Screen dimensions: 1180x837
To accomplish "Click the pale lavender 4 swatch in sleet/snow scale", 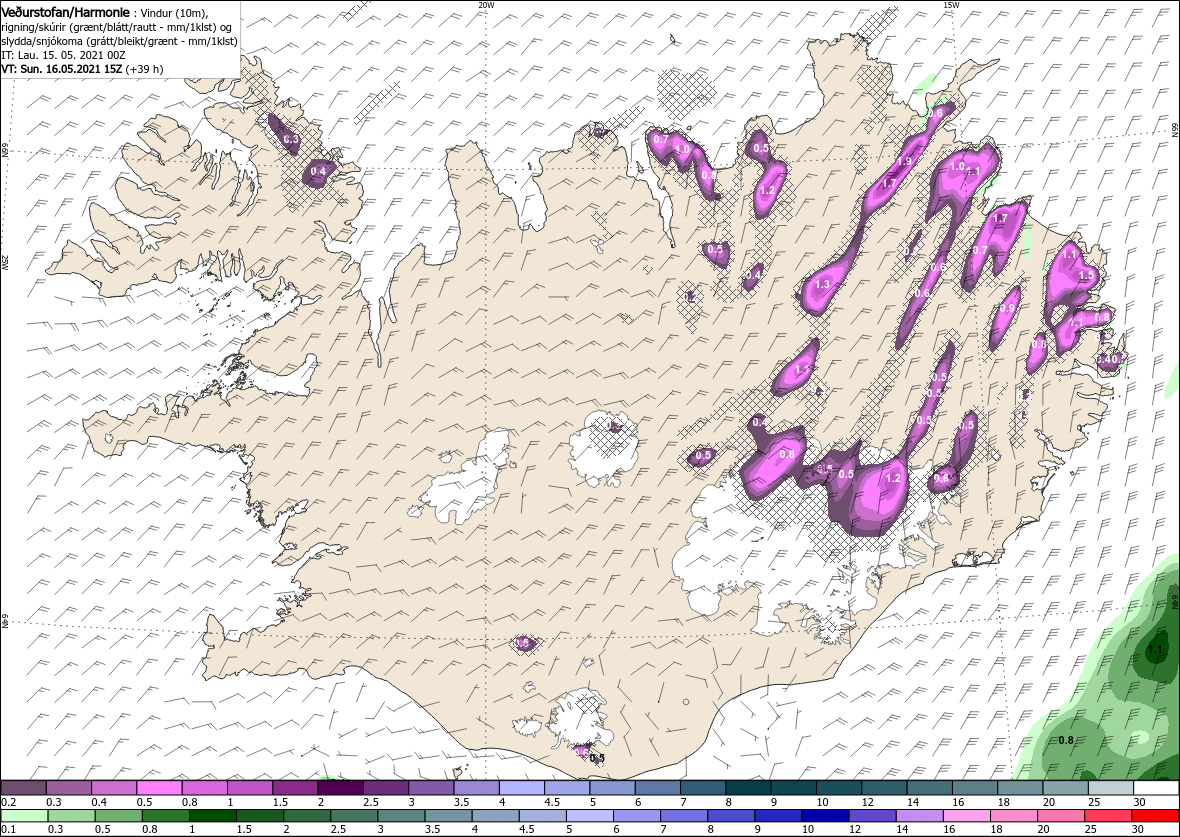I will (x=522, y=787).
